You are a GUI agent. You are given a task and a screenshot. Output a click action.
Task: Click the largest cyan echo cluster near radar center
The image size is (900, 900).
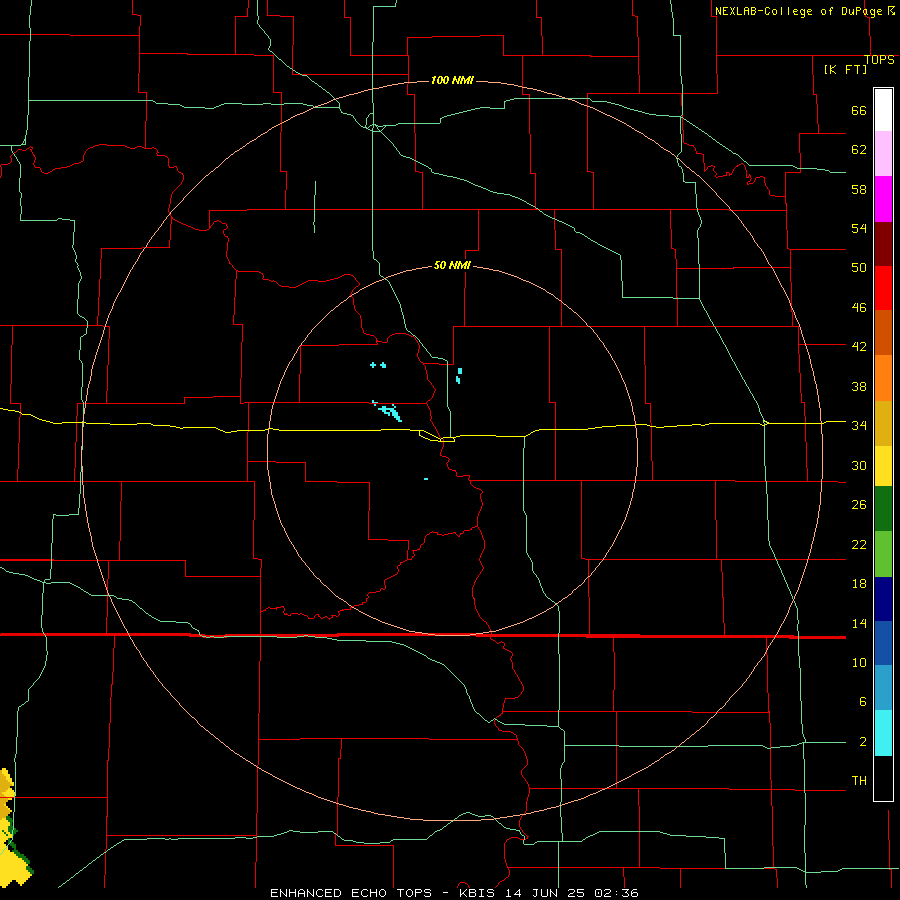tap(388, 410)
